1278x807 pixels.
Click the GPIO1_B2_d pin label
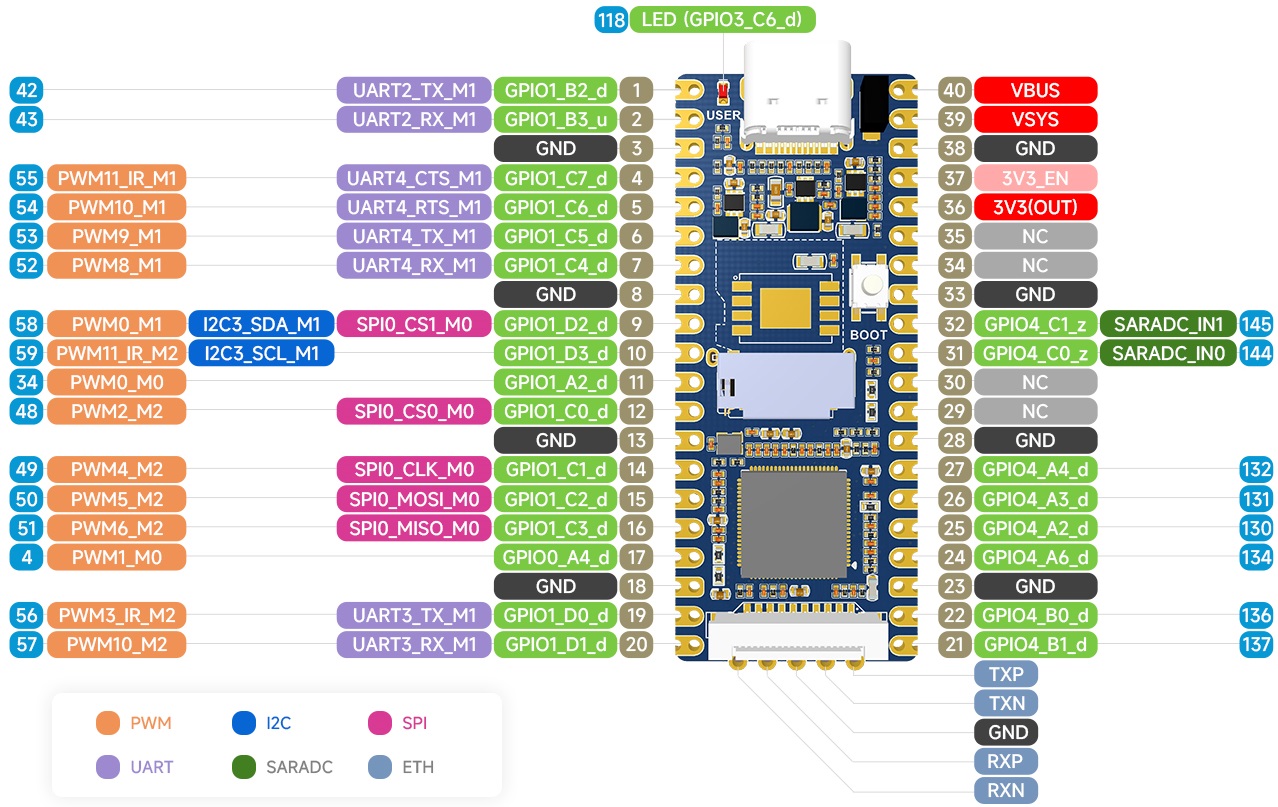tap(555, 90)
